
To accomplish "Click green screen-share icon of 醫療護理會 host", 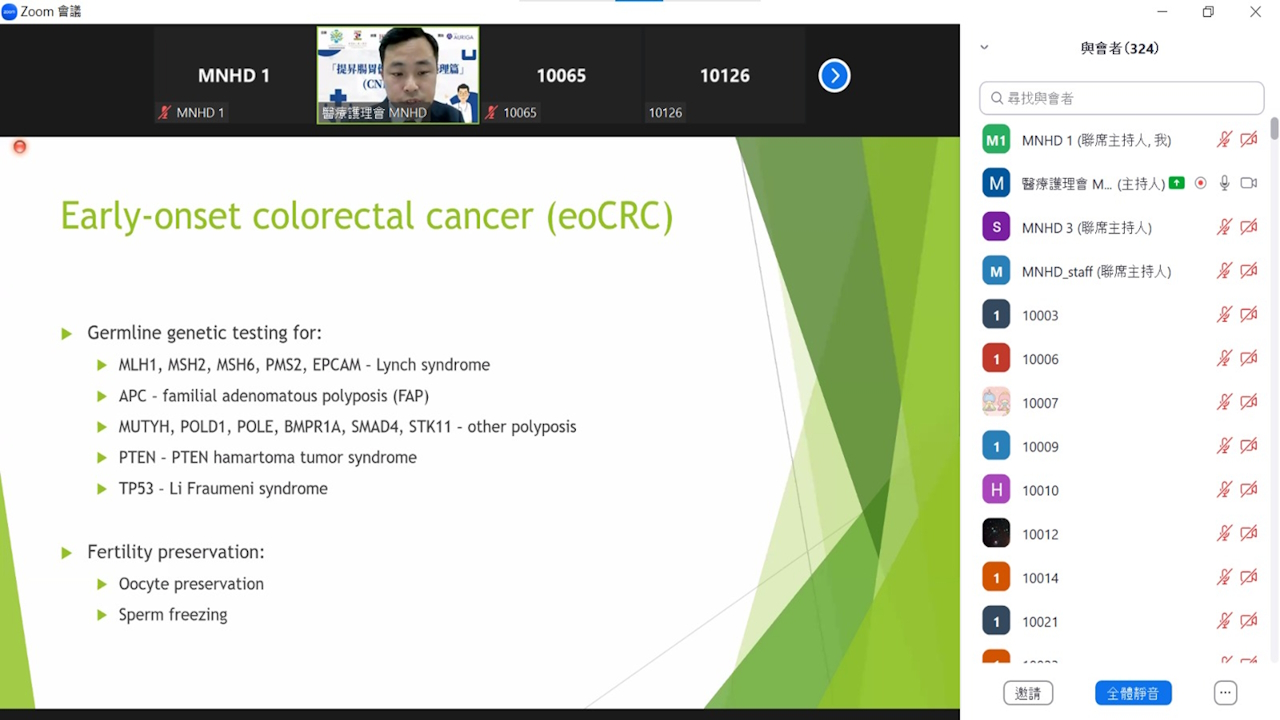I will pyautogui.click(x=1177, y=183).
